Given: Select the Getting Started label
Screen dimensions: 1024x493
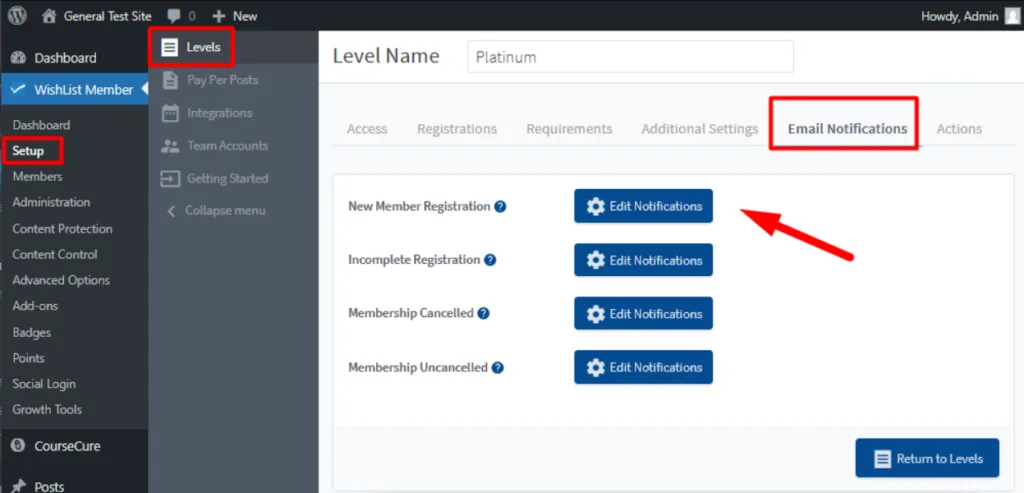Looking at the screenshot, I should pos(227,178).
